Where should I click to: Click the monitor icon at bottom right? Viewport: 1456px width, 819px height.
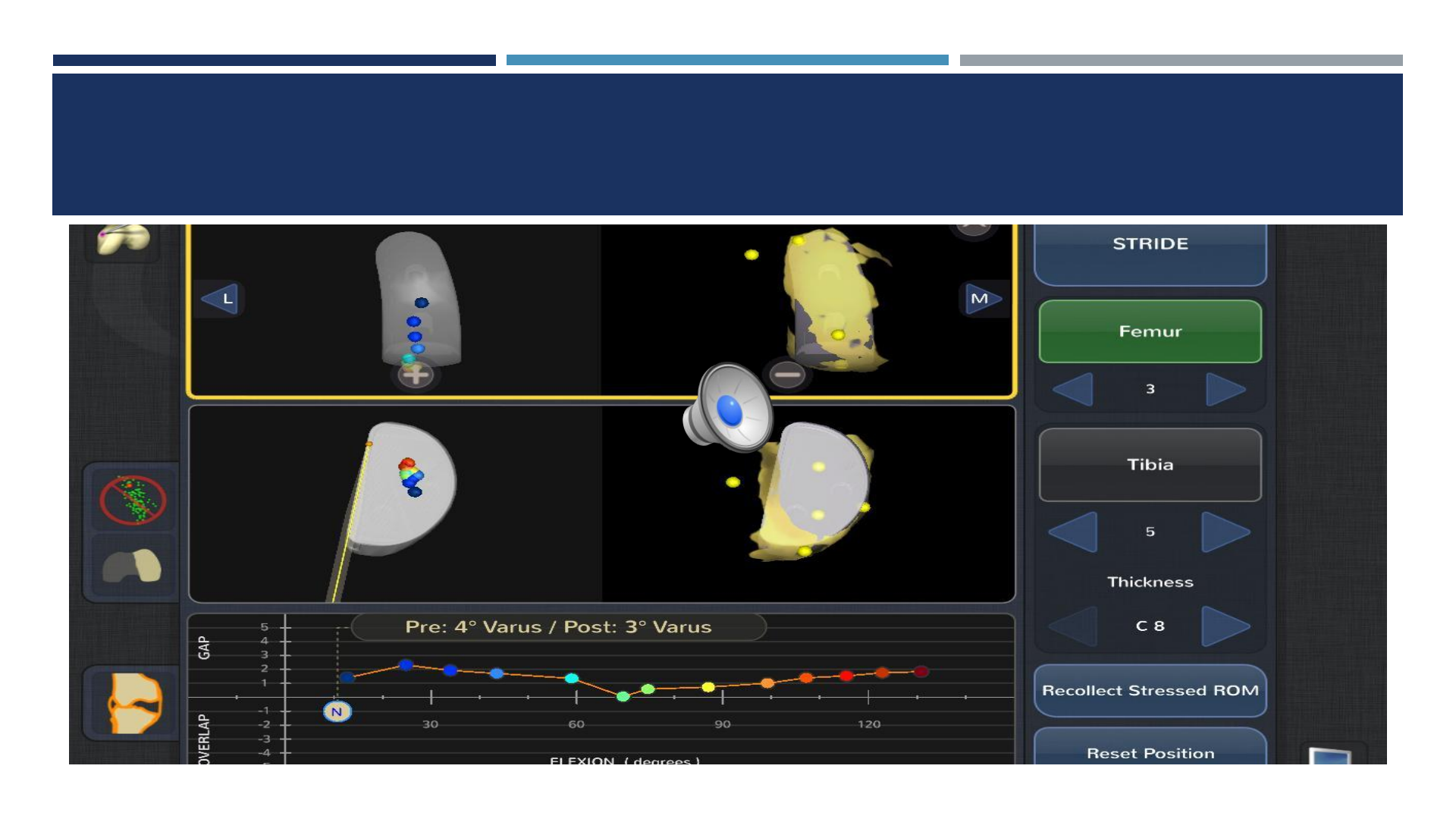[x=1330, y=756]
